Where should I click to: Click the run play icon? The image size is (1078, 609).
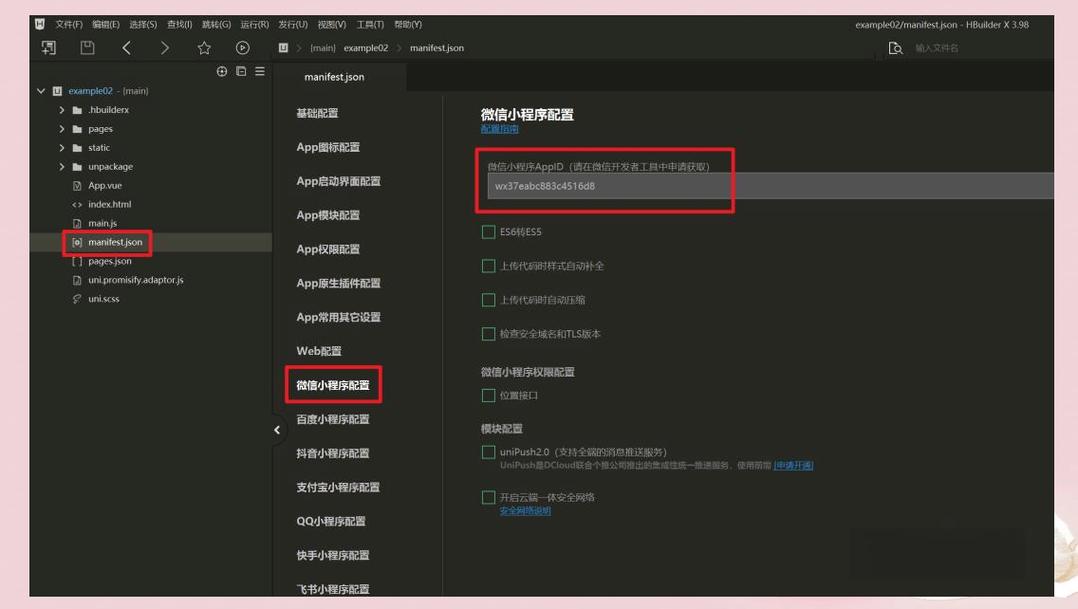243,47
